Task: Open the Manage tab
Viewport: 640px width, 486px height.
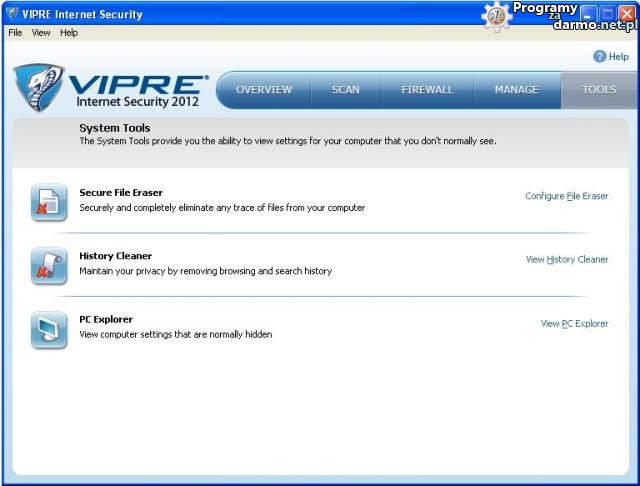Action: 516,90
